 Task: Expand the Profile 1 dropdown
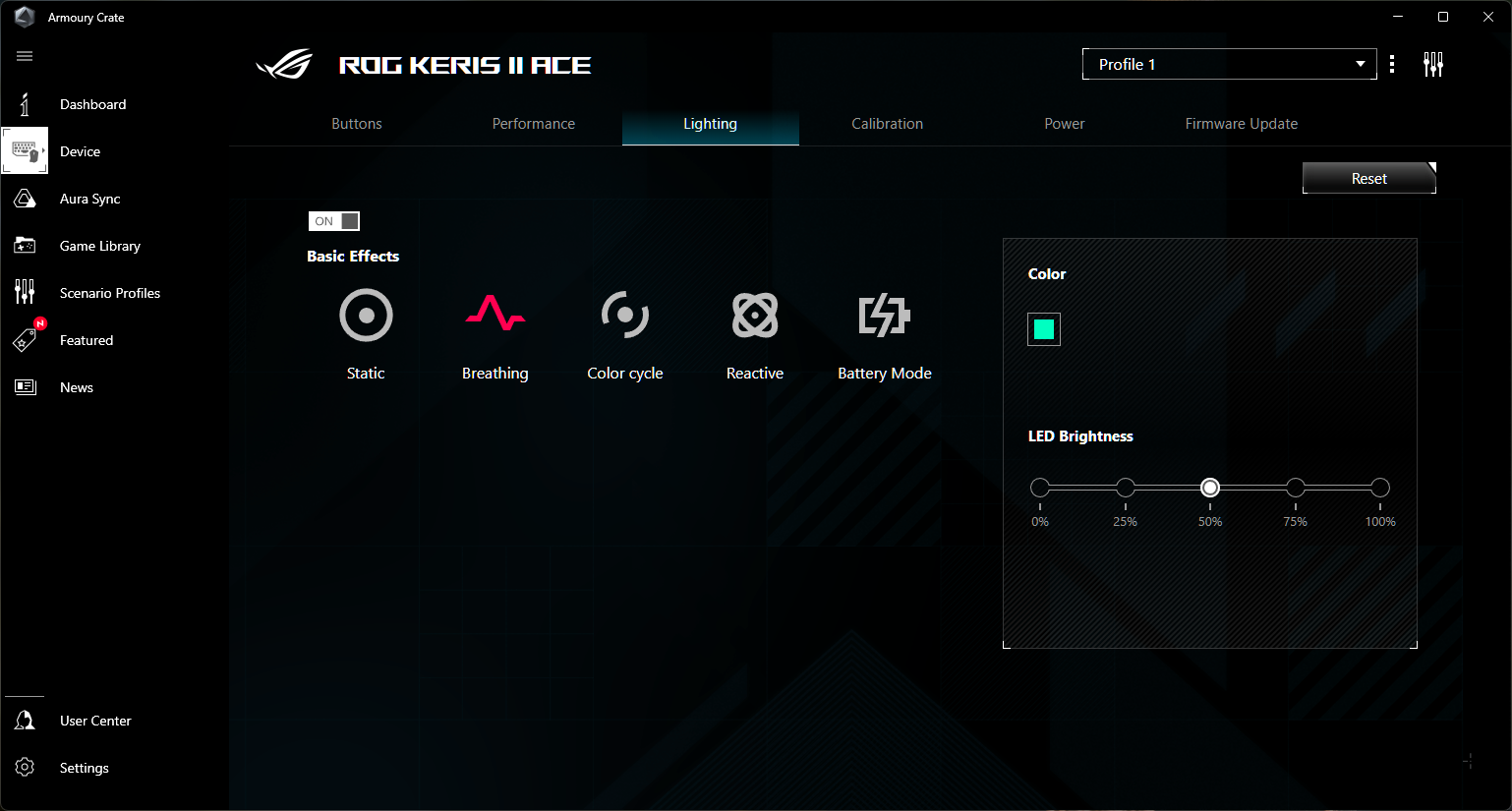pos(1230,64)
